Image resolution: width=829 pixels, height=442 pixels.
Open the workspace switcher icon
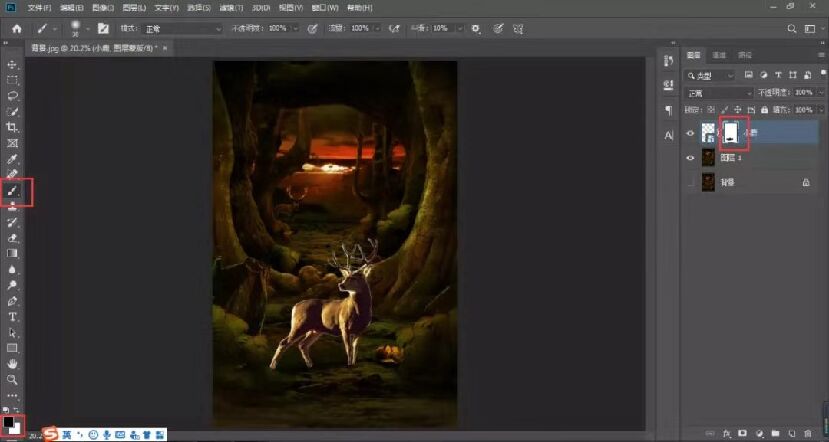(810, 29)
